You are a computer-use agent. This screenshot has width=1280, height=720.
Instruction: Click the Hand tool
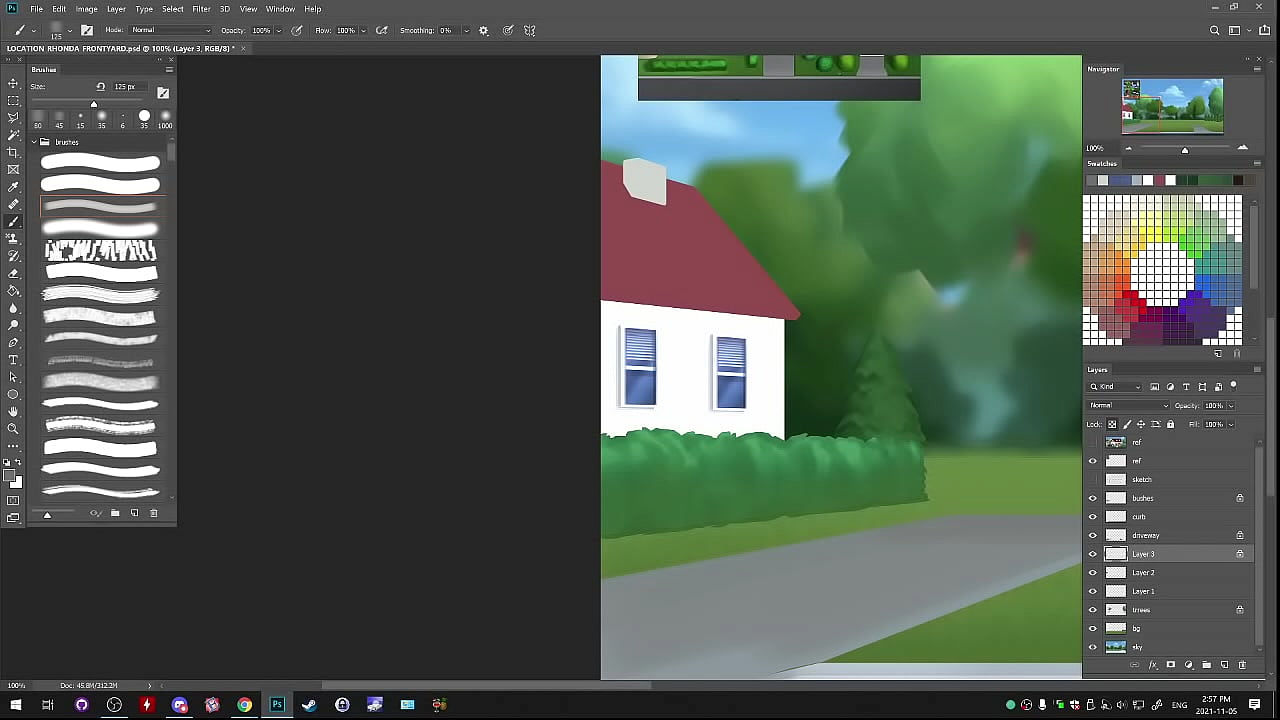13,411
